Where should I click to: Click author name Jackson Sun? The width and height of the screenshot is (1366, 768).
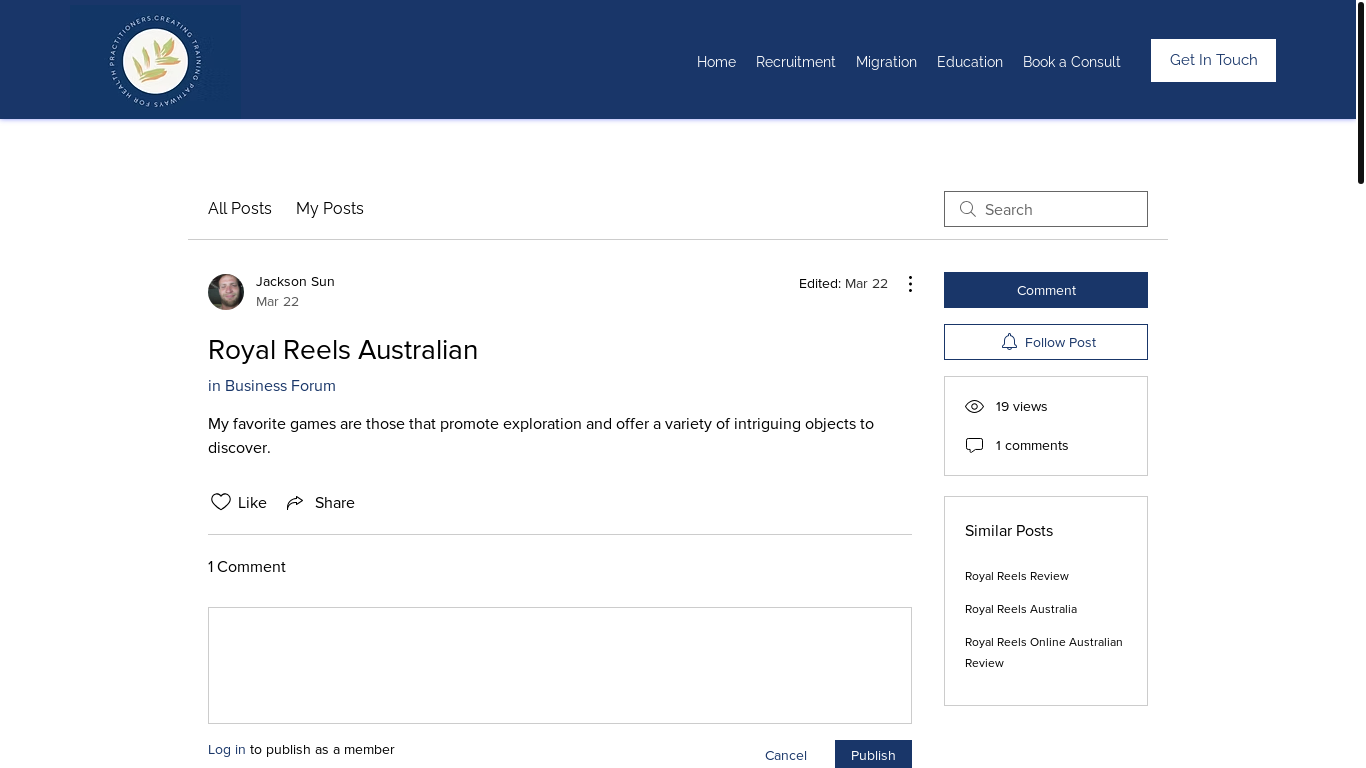pos(295,281)
